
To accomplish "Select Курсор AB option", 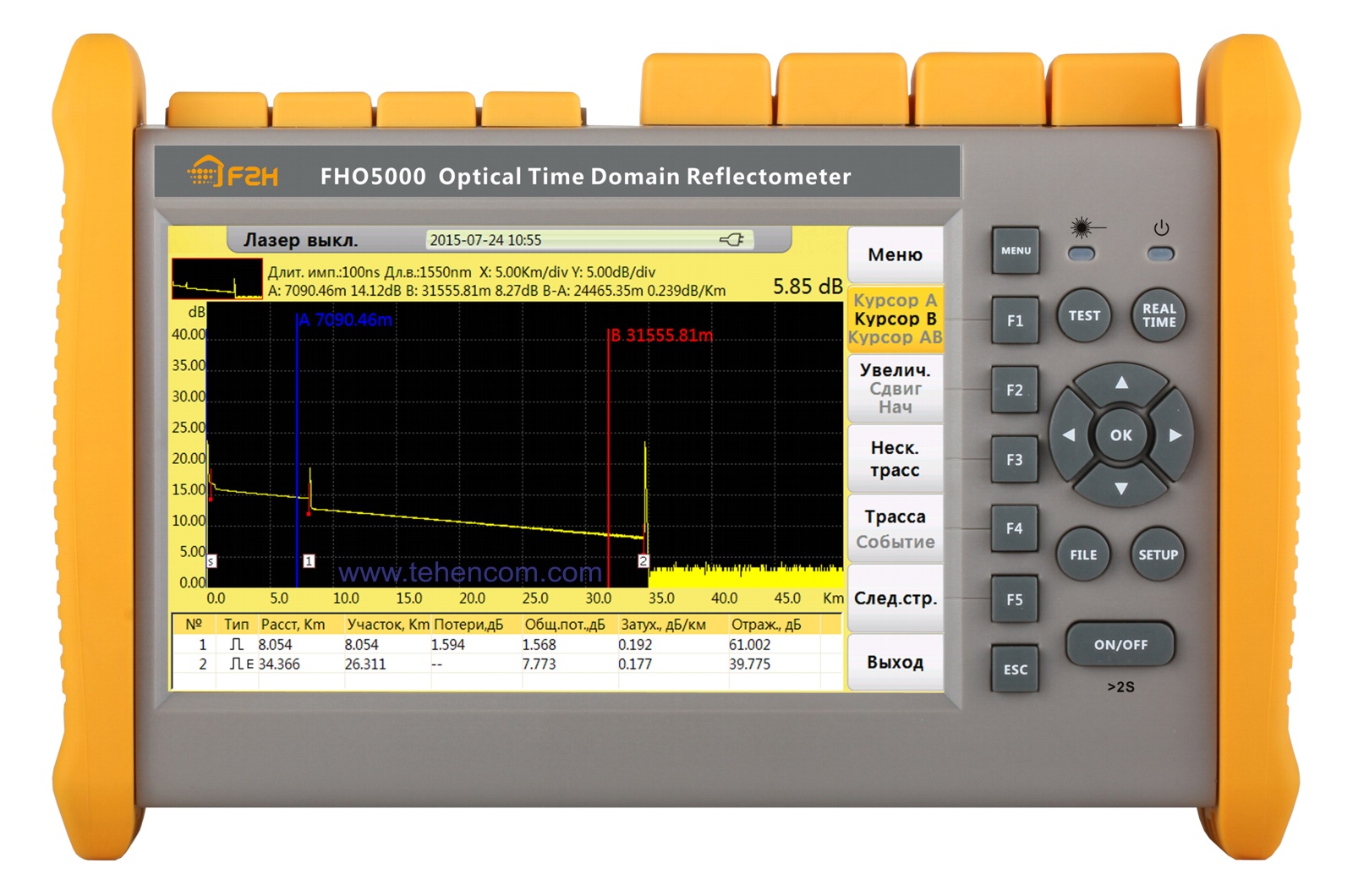I will pyautogui.click(x=895, y=337).
